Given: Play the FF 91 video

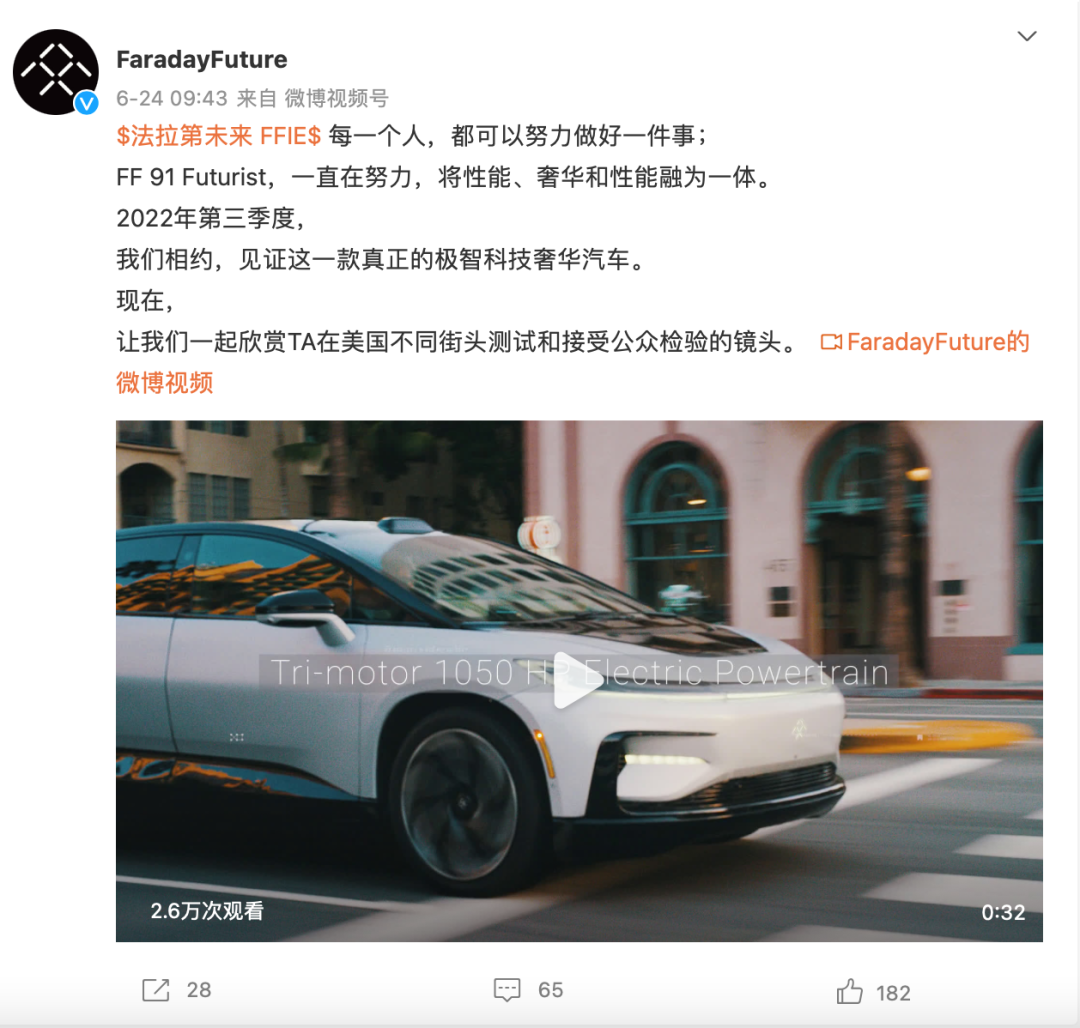Looking at the screenshot, I should (x=577, y=680).
